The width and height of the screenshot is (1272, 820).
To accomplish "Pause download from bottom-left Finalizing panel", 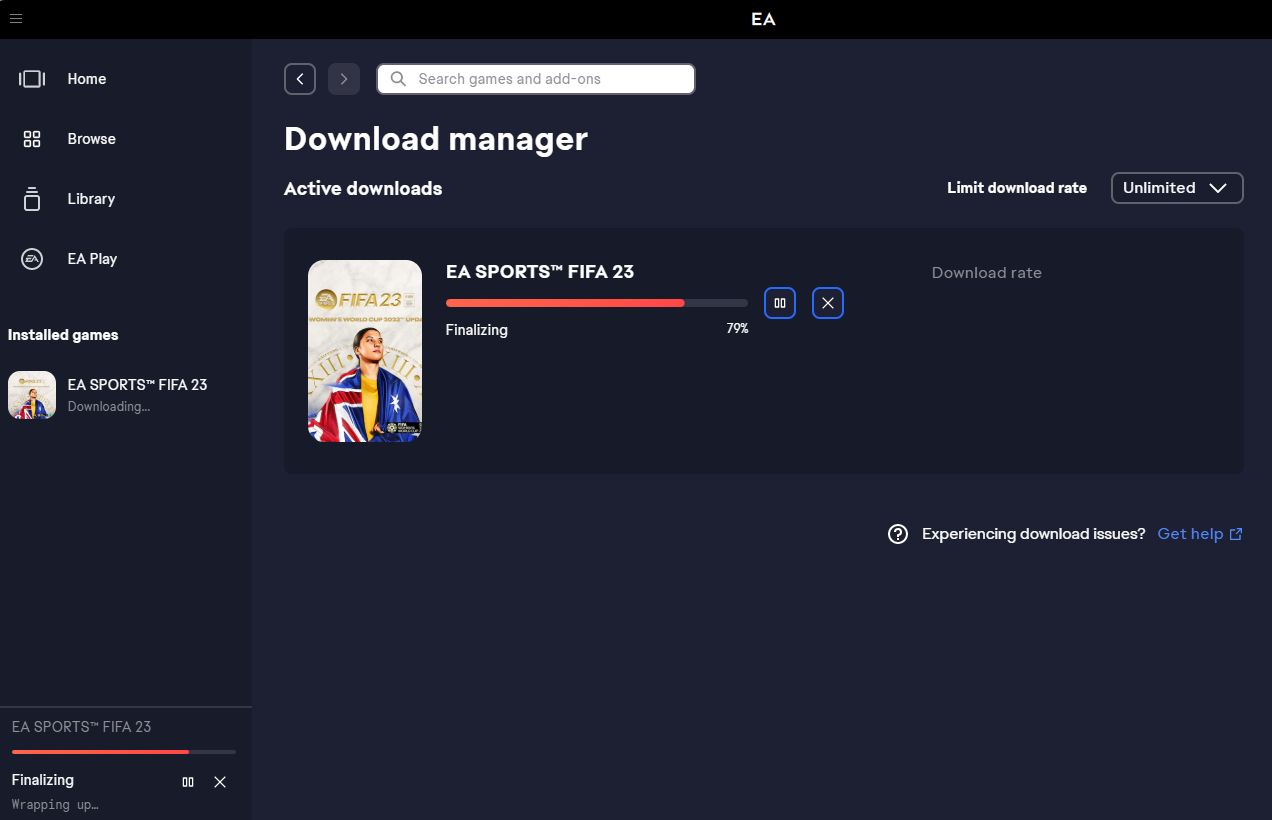I will click(188, 782).
